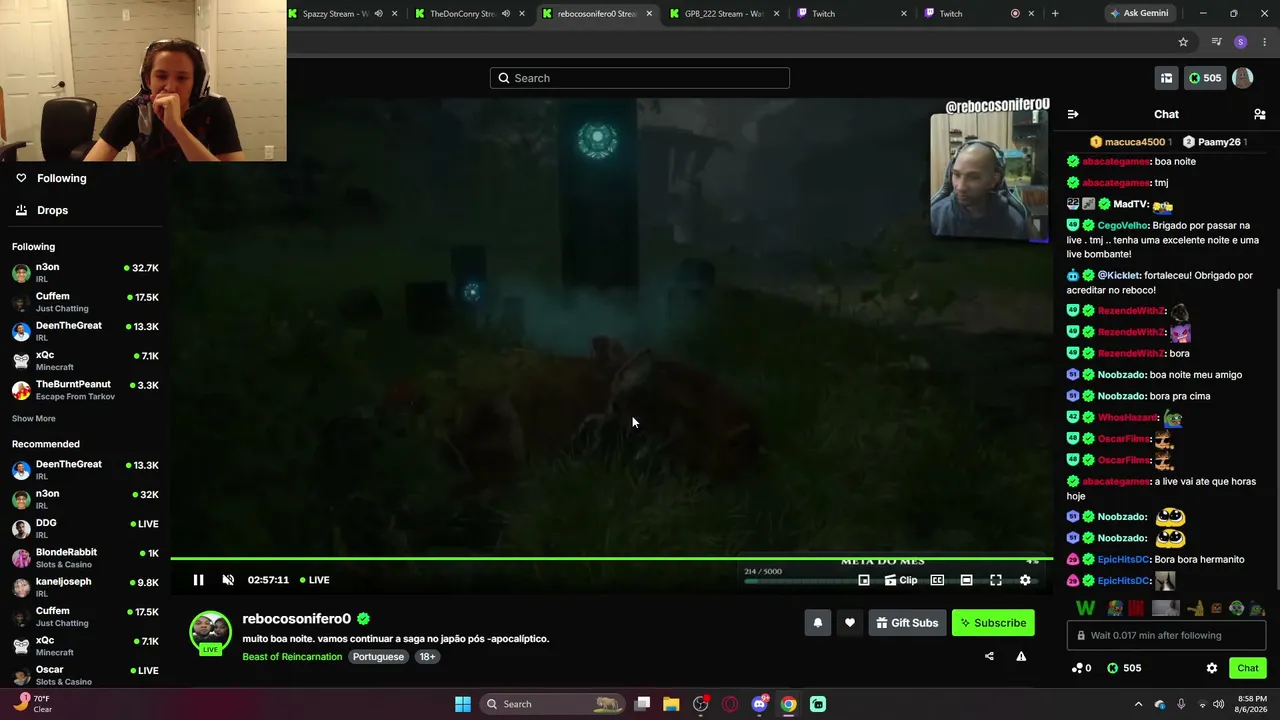Gift Subs to the channel
The image size is (1280, 720).
click(x=907, y=623)
